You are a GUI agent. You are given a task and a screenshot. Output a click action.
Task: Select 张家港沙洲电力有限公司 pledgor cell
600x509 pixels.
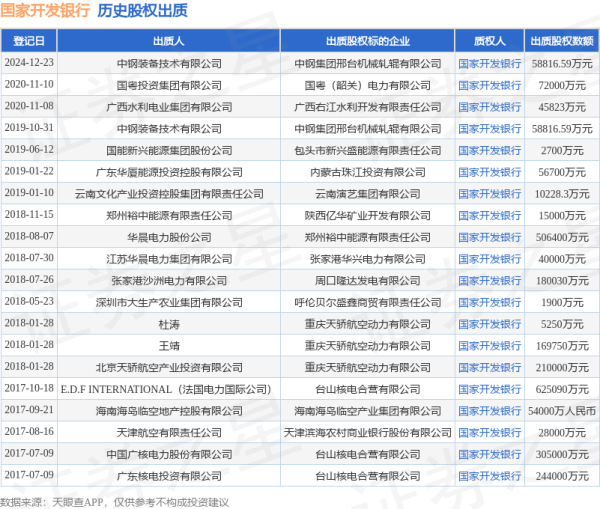tap(169, 281)
